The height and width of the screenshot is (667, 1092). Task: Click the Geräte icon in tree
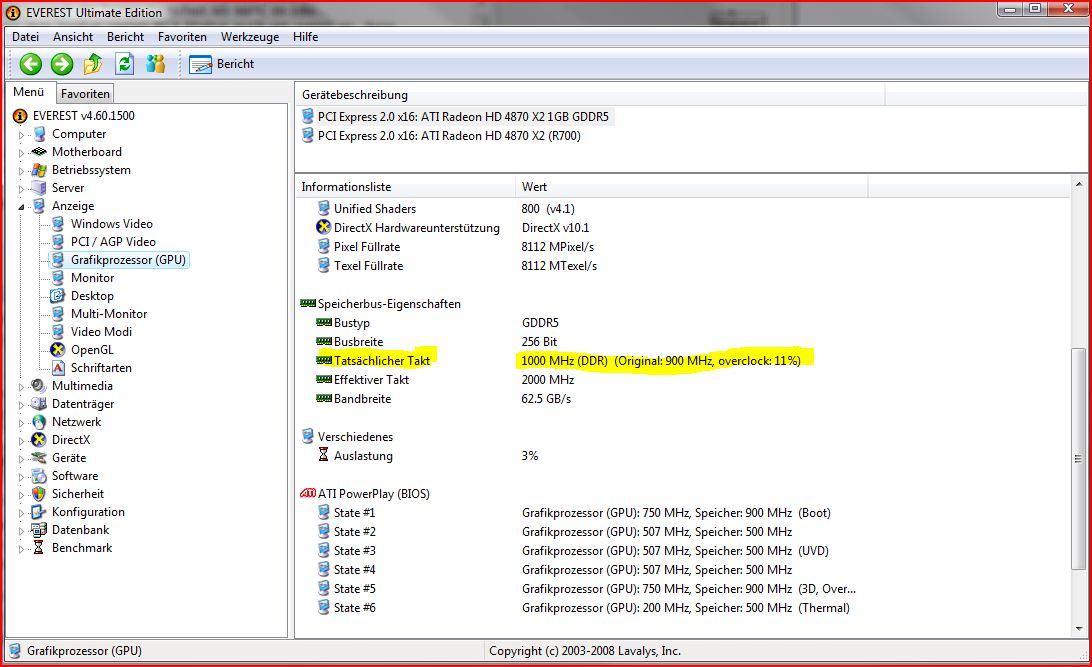click(39, 457)
